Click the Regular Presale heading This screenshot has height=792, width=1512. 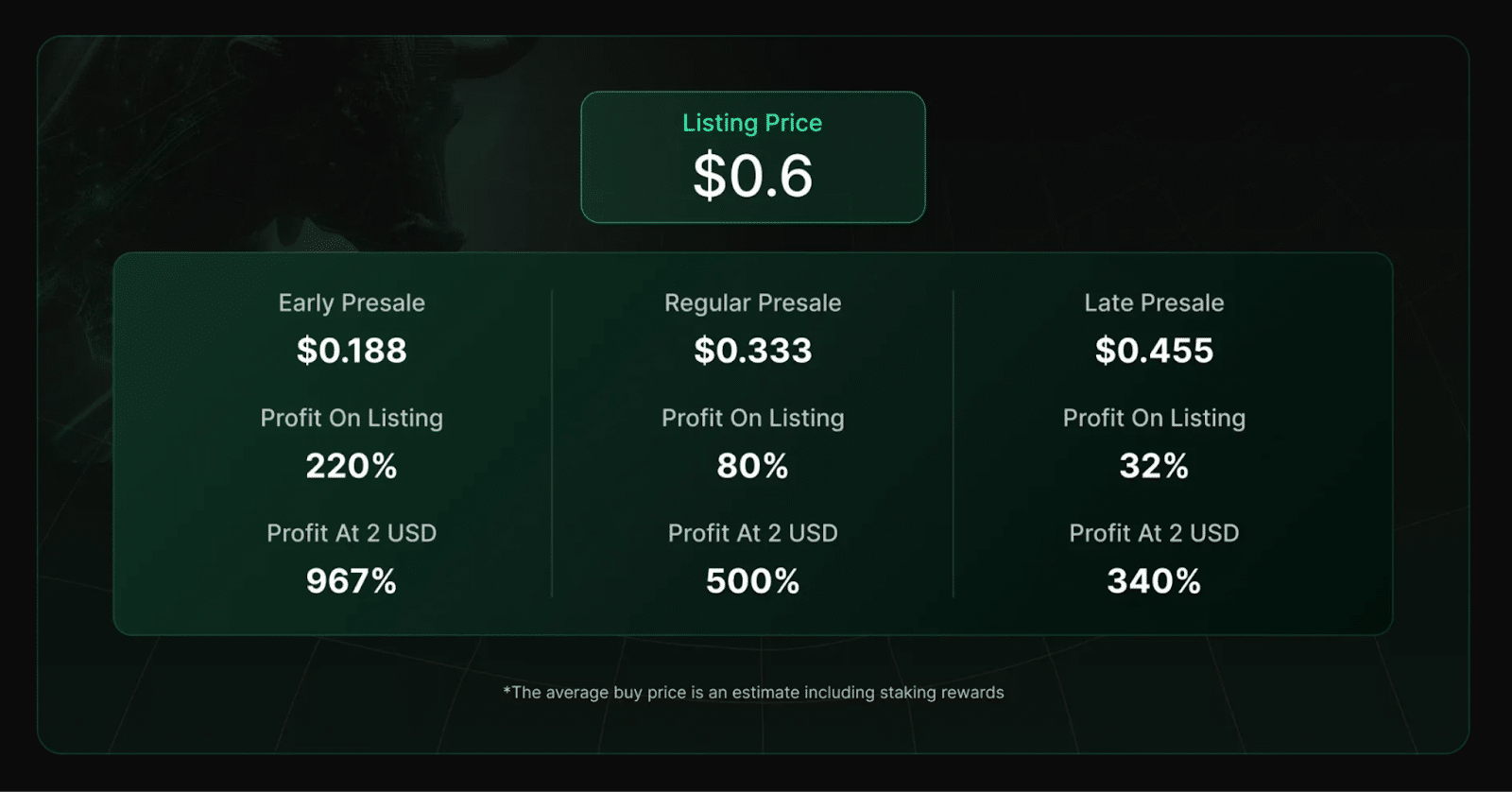[x=752, y=302]
